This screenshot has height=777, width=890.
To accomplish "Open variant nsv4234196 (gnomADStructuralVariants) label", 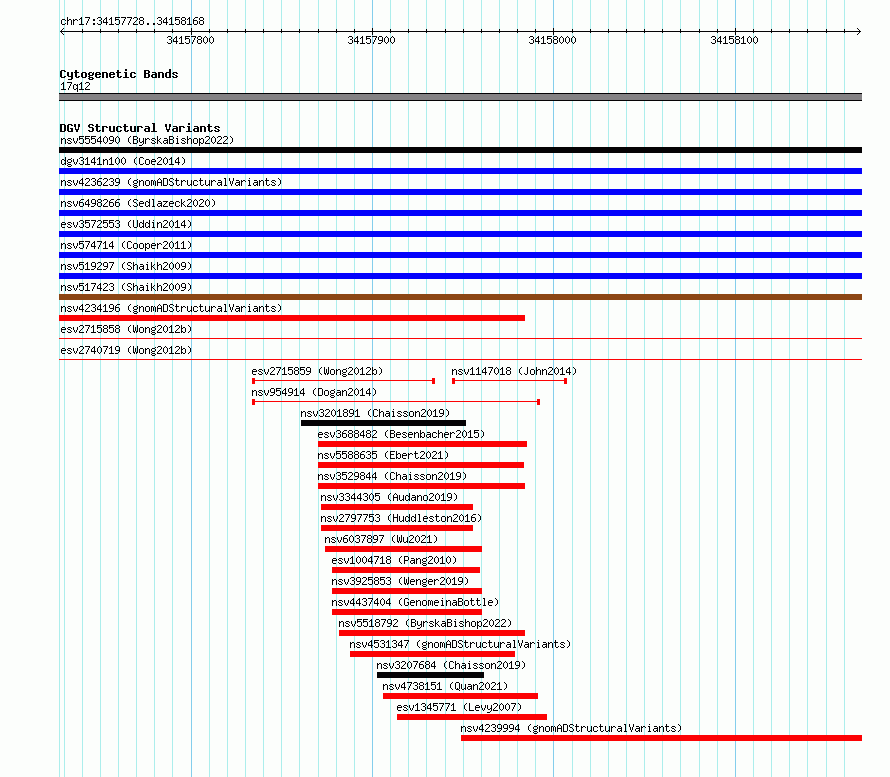I will coord(171,308).
